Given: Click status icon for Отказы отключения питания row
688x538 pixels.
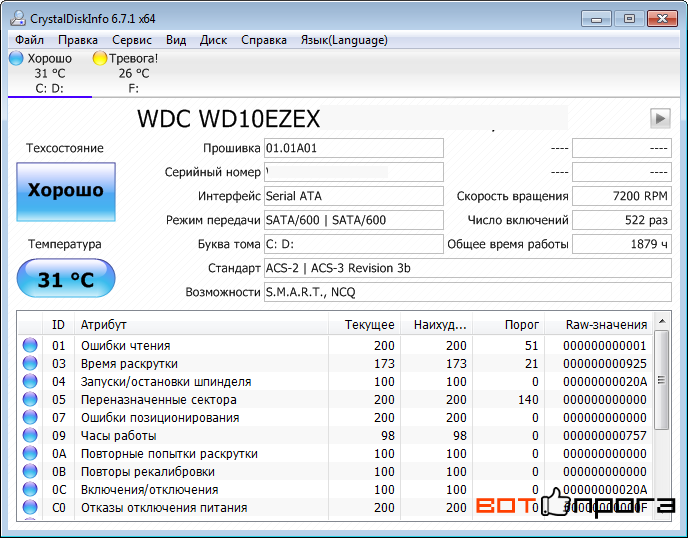Looking at the screenshot, I should point(30,507).
